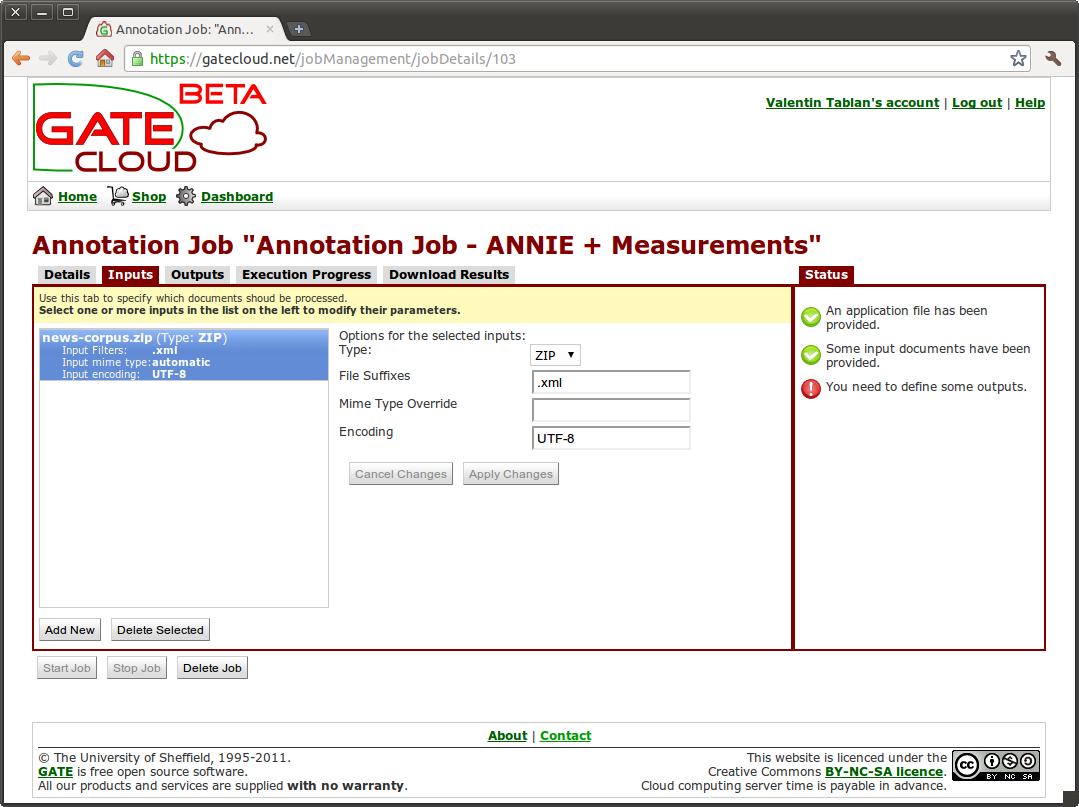Click the green check for application file status
This screenshot has height=807, width=1079.
tap(811, 317)
